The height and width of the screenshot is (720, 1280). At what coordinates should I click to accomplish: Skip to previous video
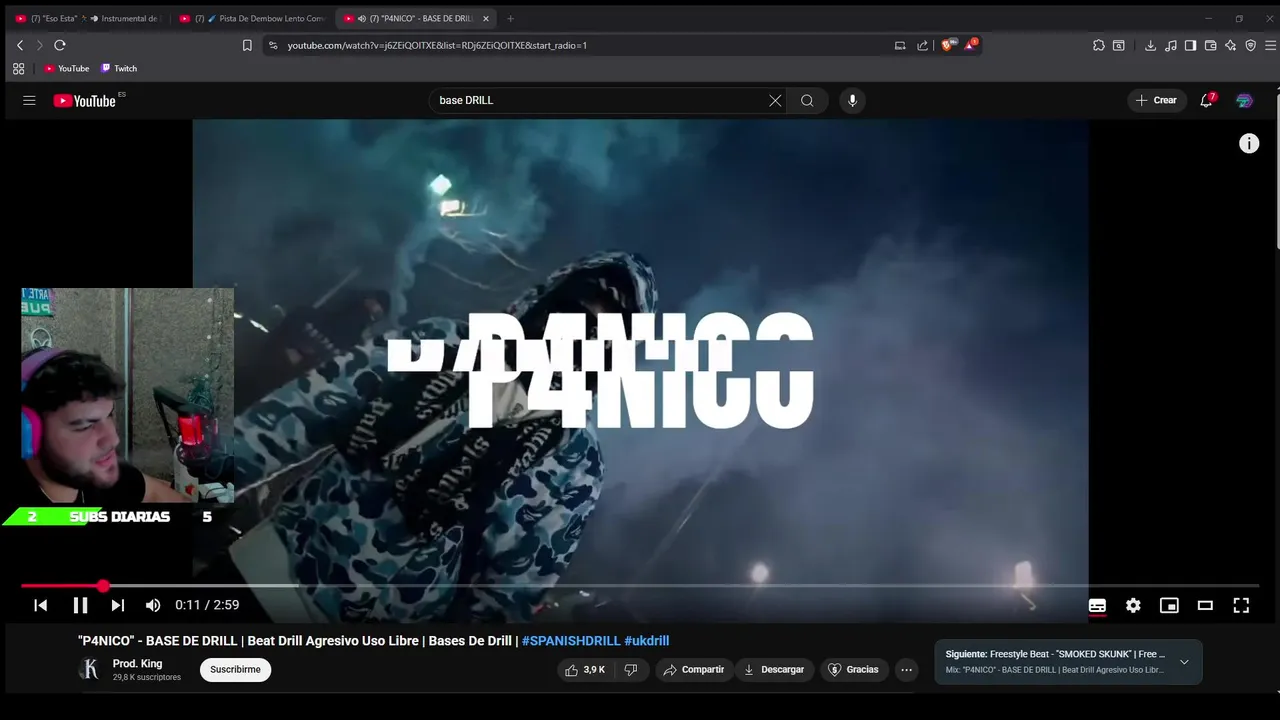click(41, 605)
